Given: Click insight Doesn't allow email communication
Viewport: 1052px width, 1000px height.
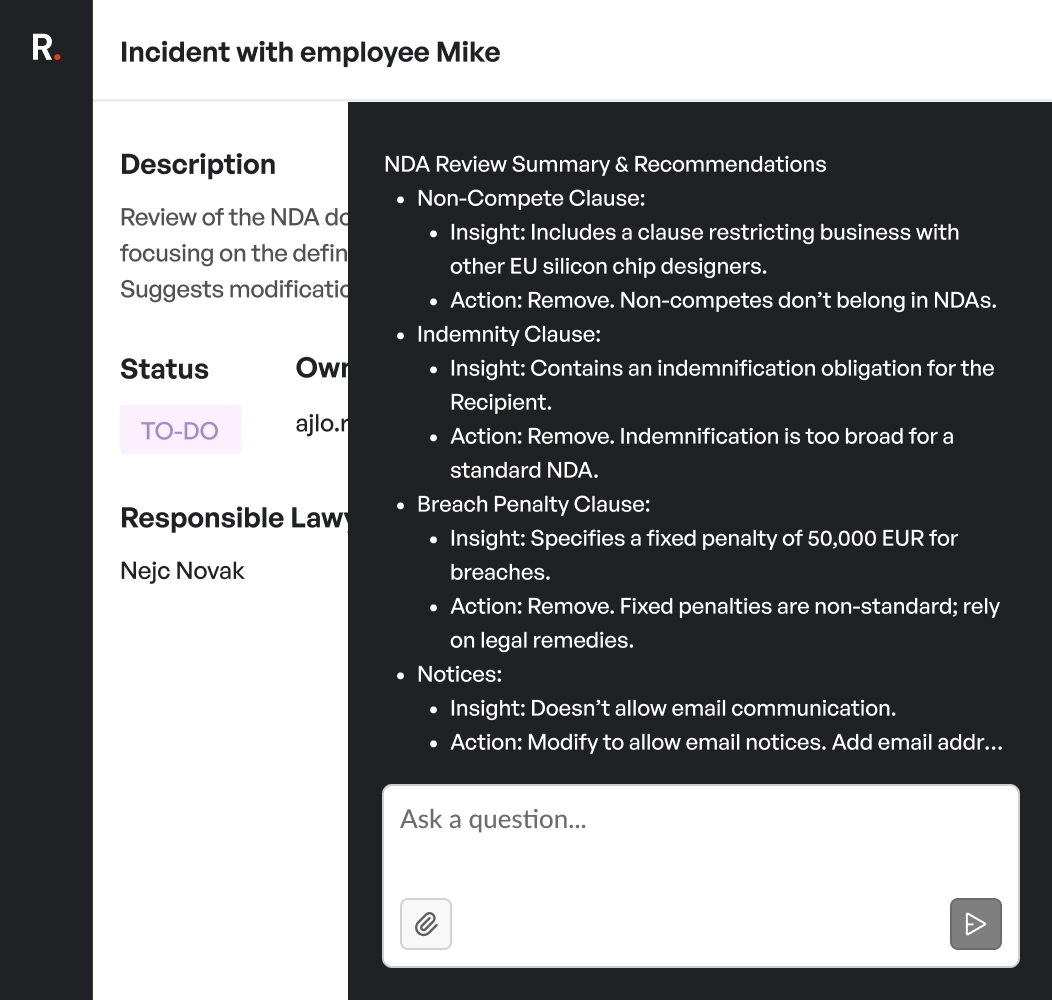Looking at the screenshot, I should point(673,709).
